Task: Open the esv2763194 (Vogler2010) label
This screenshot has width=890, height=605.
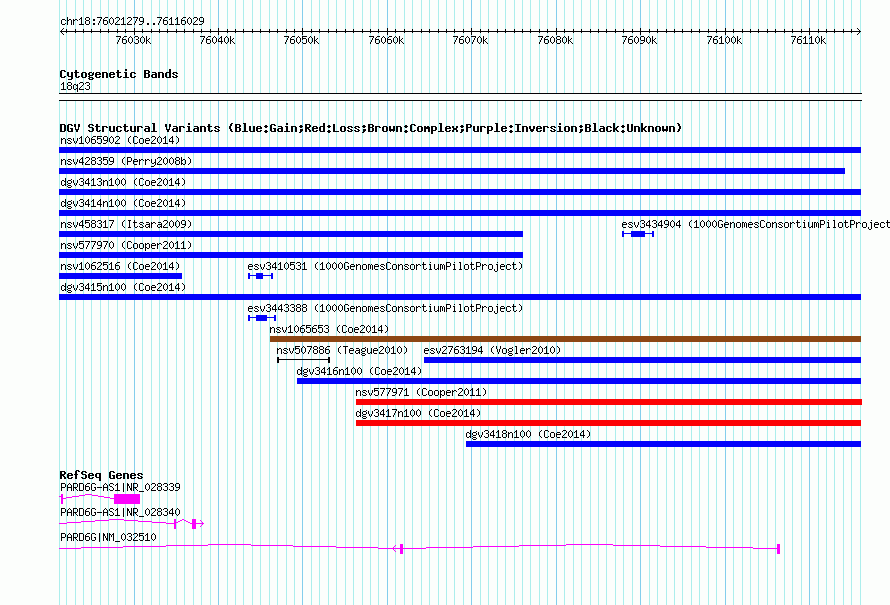Action: point(492,350)
